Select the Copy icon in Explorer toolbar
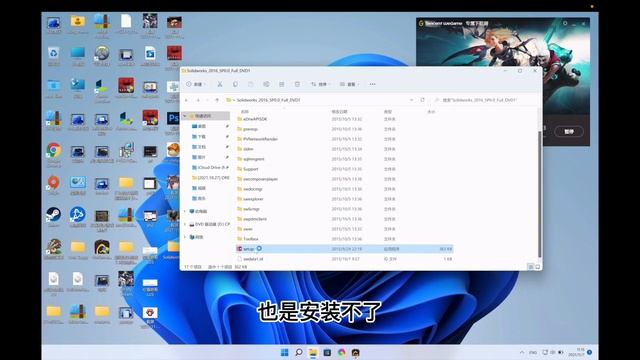 pos(235,84)
